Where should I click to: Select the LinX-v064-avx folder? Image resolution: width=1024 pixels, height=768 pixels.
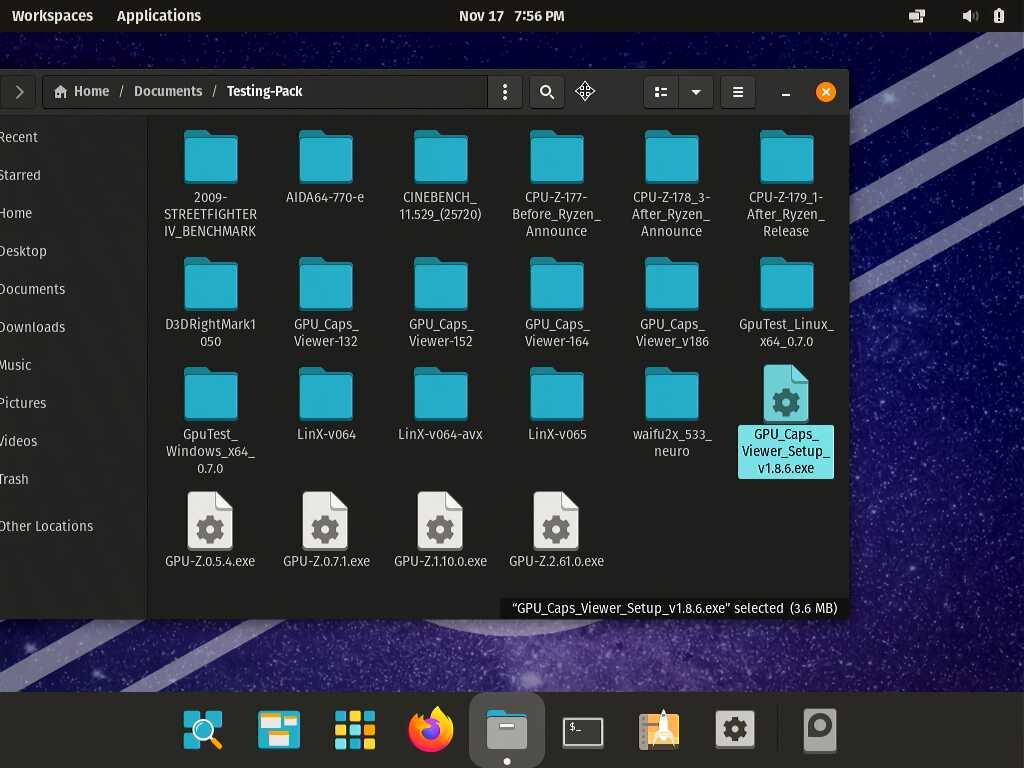tap(440, 404)
